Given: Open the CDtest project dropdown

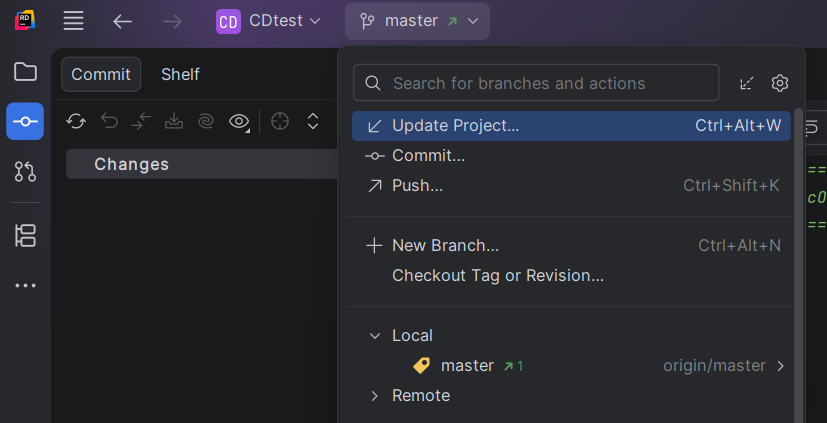Looking at the screenshot, I should pos(268,21).
